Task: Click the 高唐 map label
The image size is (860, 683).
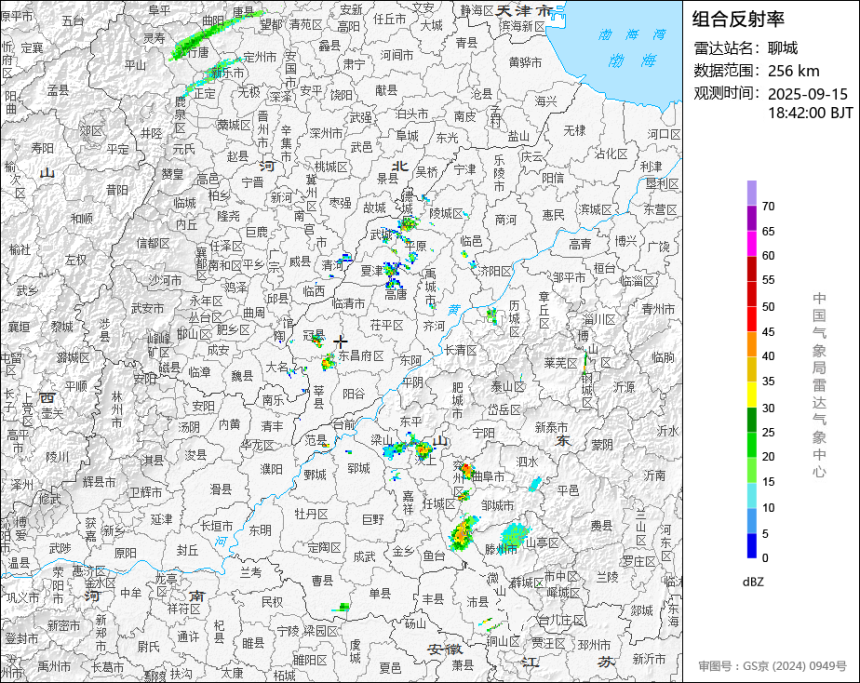Action: tap(395, 295)
